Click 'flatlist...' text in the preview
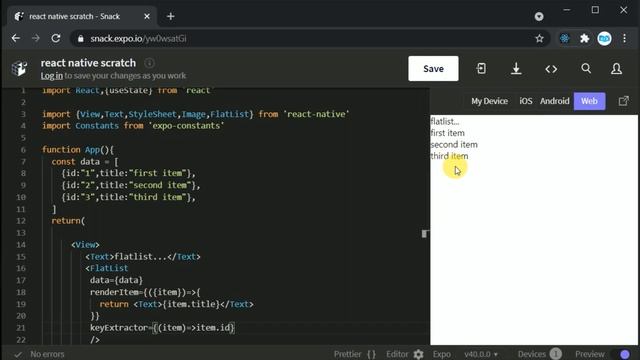The image size is (640, 360). 445,121
